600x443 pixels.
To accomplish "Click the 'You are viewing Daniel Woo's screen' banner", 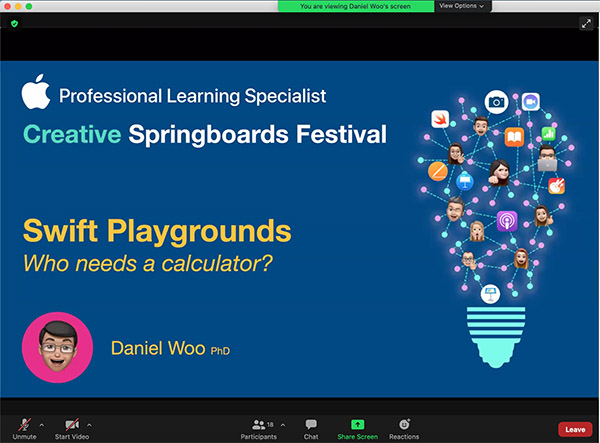I will tap(356, 6).
